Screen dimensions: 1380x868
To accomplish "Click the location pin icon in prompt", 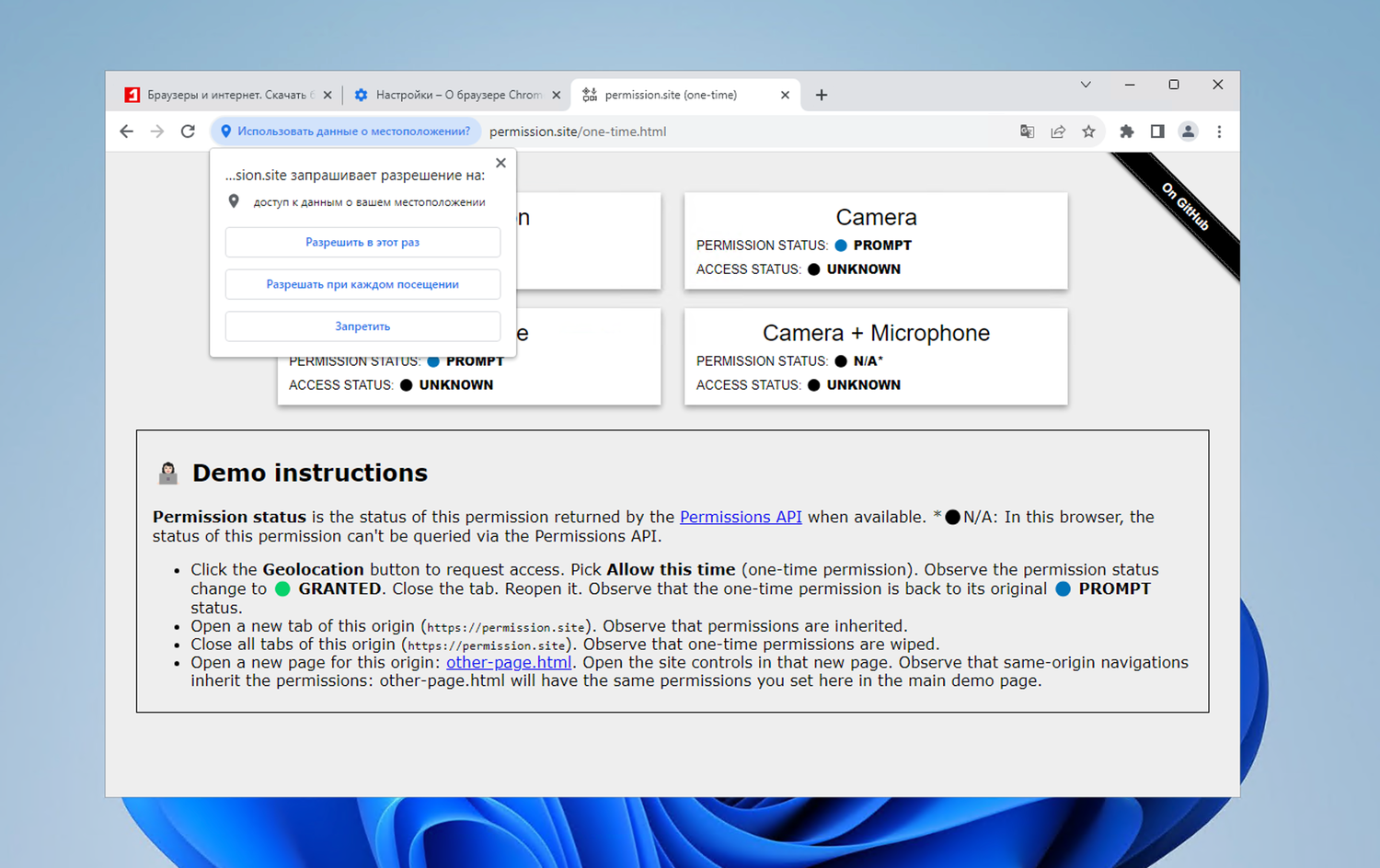I will [234, 201].
